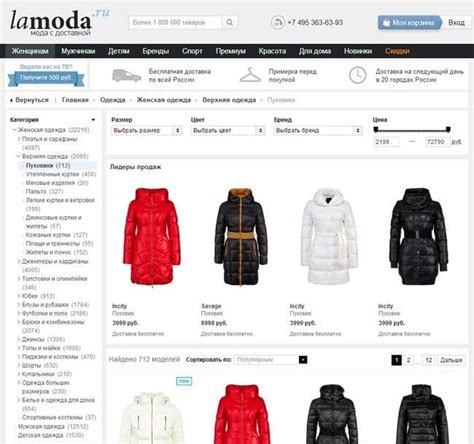Open the Выбрать бренд dropdown
The width and height of the screenshot is (474, 444).
318,130
